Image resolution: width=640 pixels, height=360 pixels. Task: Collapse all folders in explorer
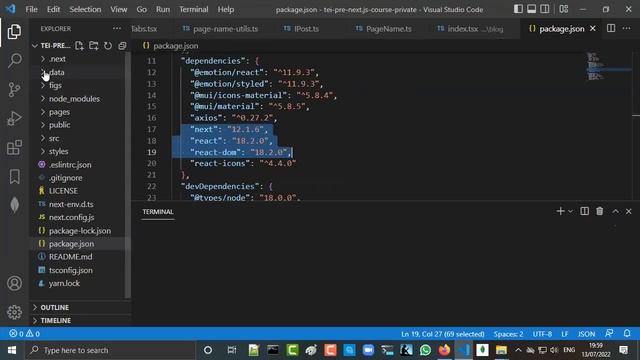tap(122, 46)
